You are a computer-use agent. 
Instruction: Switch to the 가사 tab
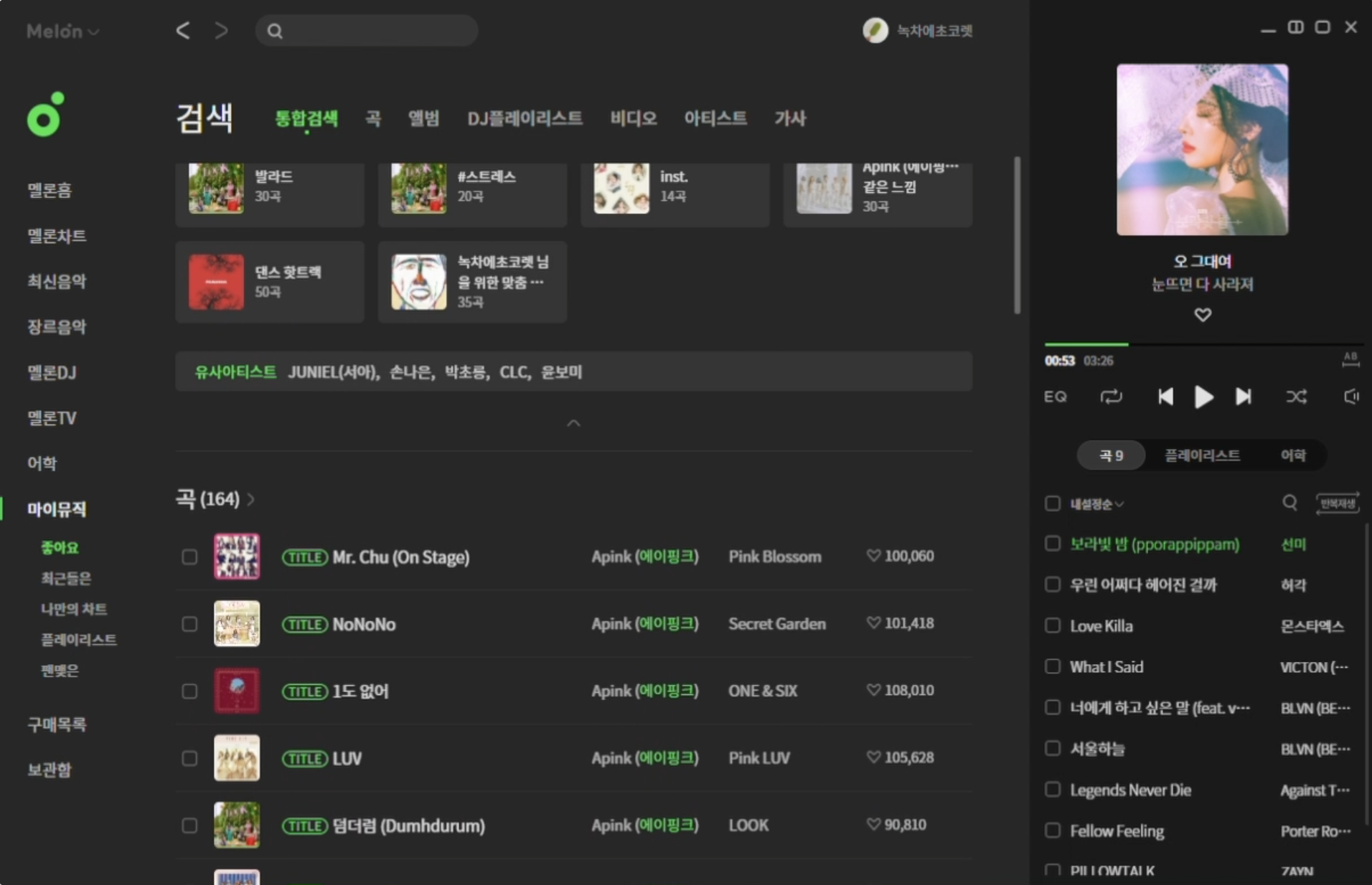tap(790, 118)
